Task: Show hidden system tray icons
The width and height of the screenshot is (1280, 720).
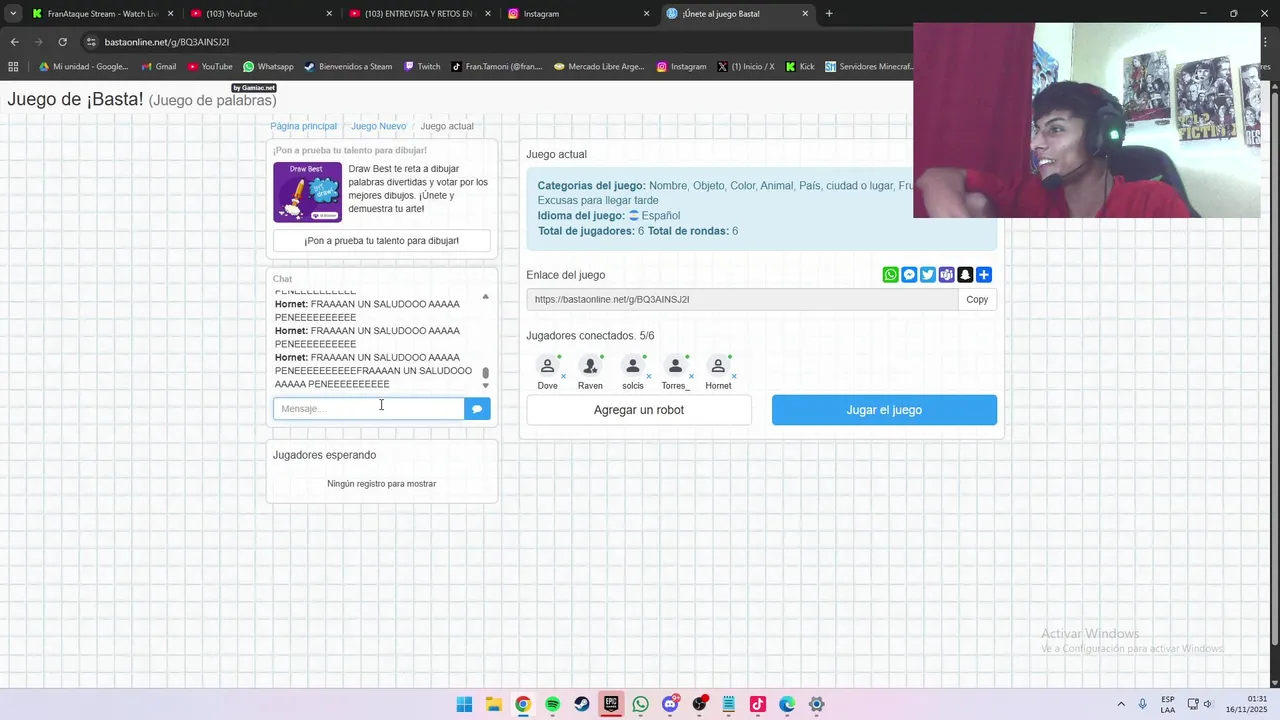Action: 1120,704
